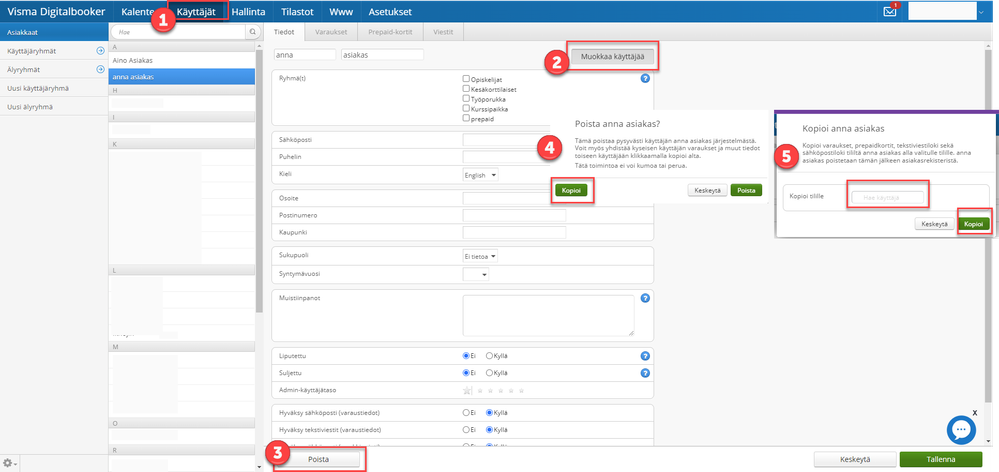Select Kyllä for Liputettu
Image resolution: width=999 pixels, height=472 pixels.
click(x=489, y=356)
